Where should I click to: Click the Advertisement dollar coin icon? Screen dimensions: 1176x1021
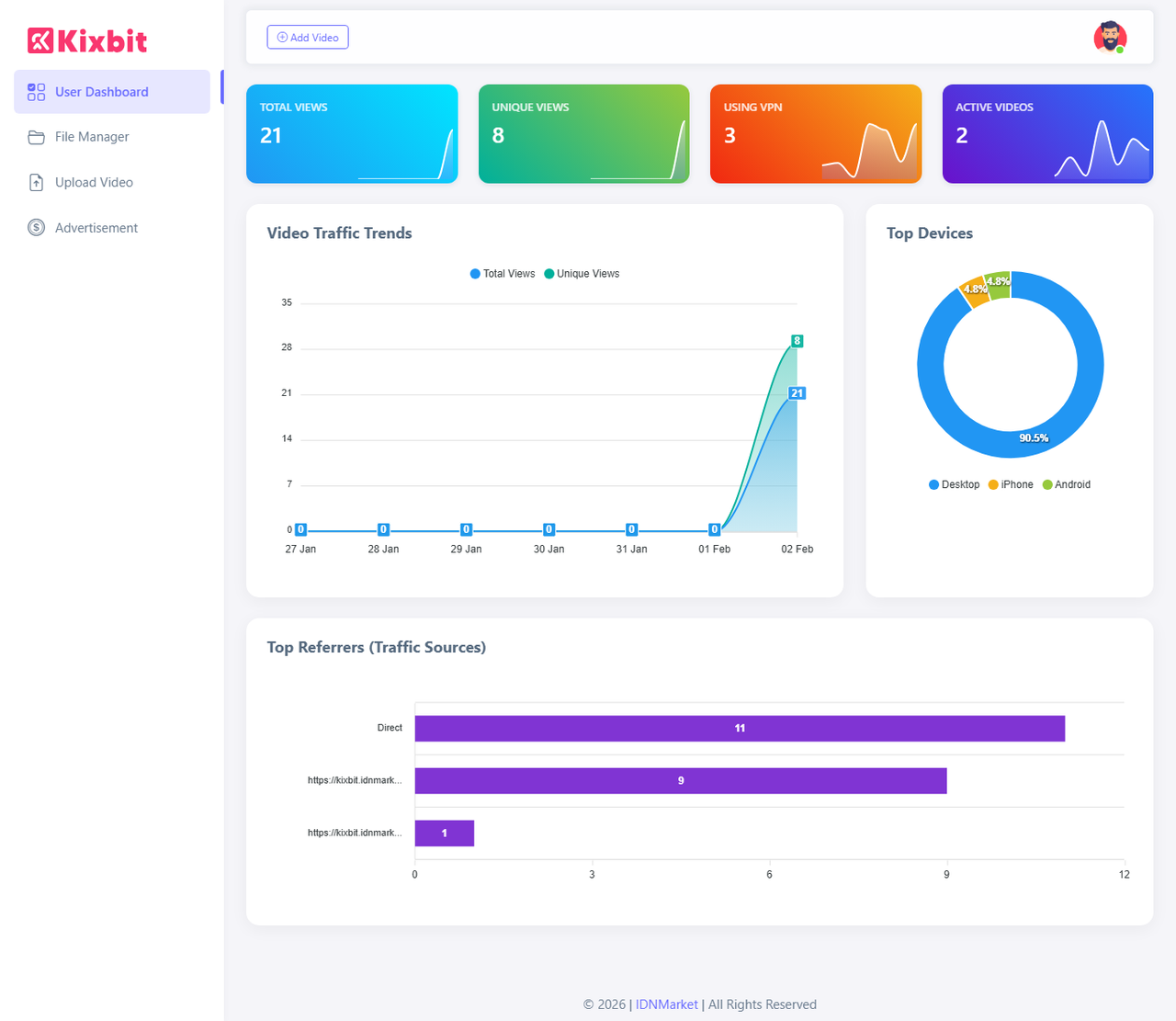(x=36, y=228)
